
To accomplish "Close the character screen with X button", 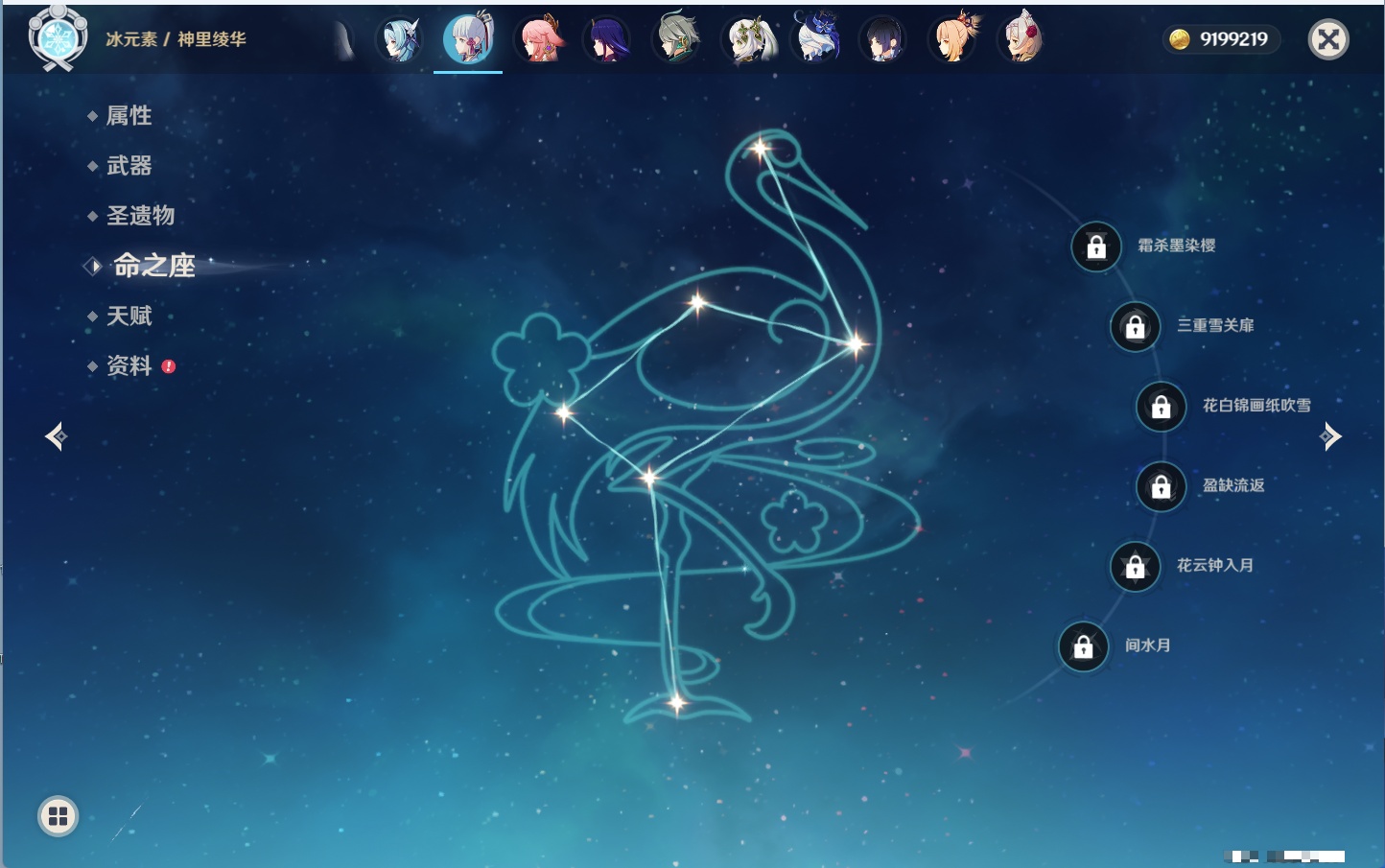I will point(1328,39).
